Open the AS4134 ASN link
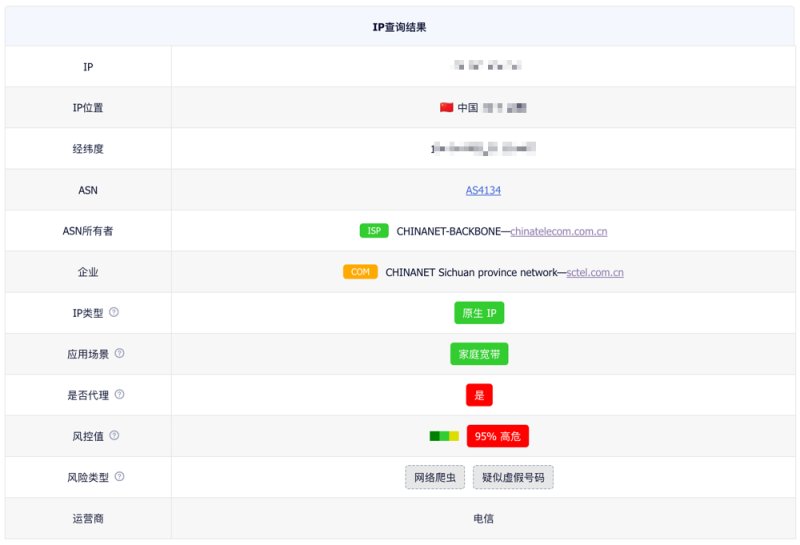This screenshot has width=800, height=545. click(483, 190)
